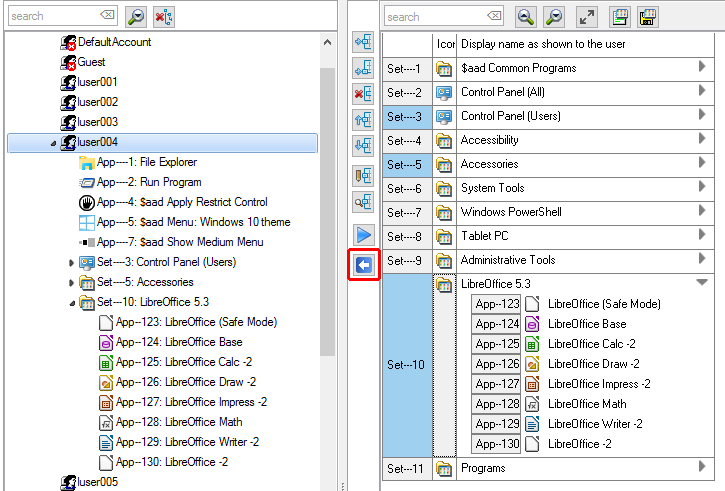Click the move-up tree arrow icon
The image size is (725, 491).
[363, 120]
